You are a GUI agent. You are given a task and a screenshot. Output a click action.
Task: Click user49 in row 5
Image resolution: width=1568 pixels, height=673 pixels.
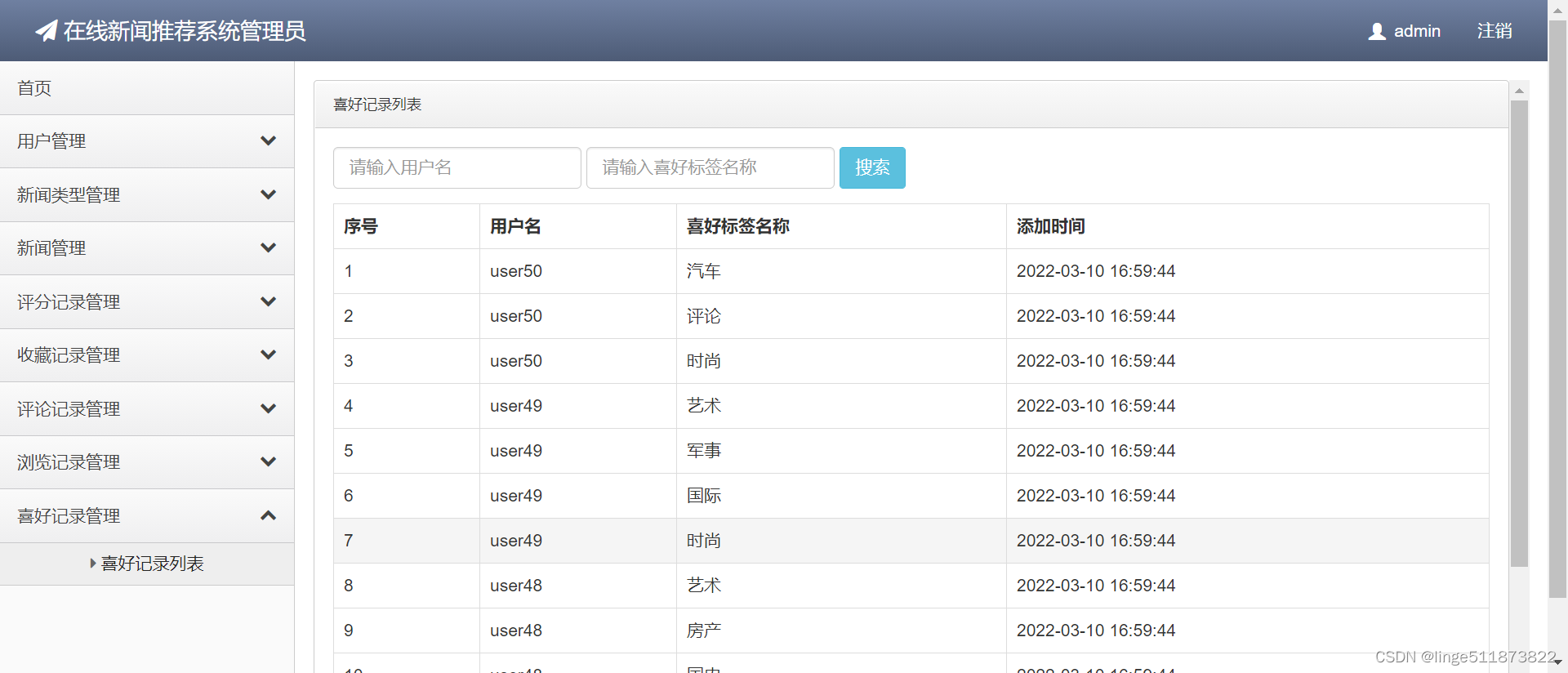(x=516, y=451)
